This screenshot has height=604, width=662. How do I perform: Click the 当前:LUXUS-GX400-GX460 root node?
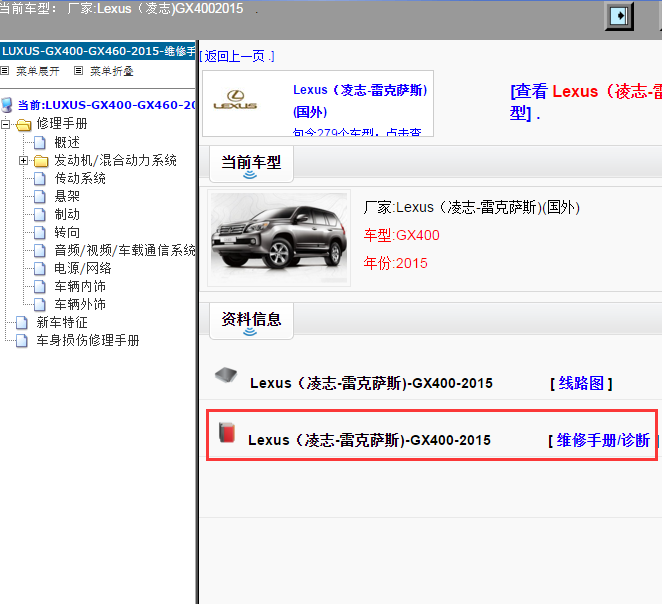106,105
